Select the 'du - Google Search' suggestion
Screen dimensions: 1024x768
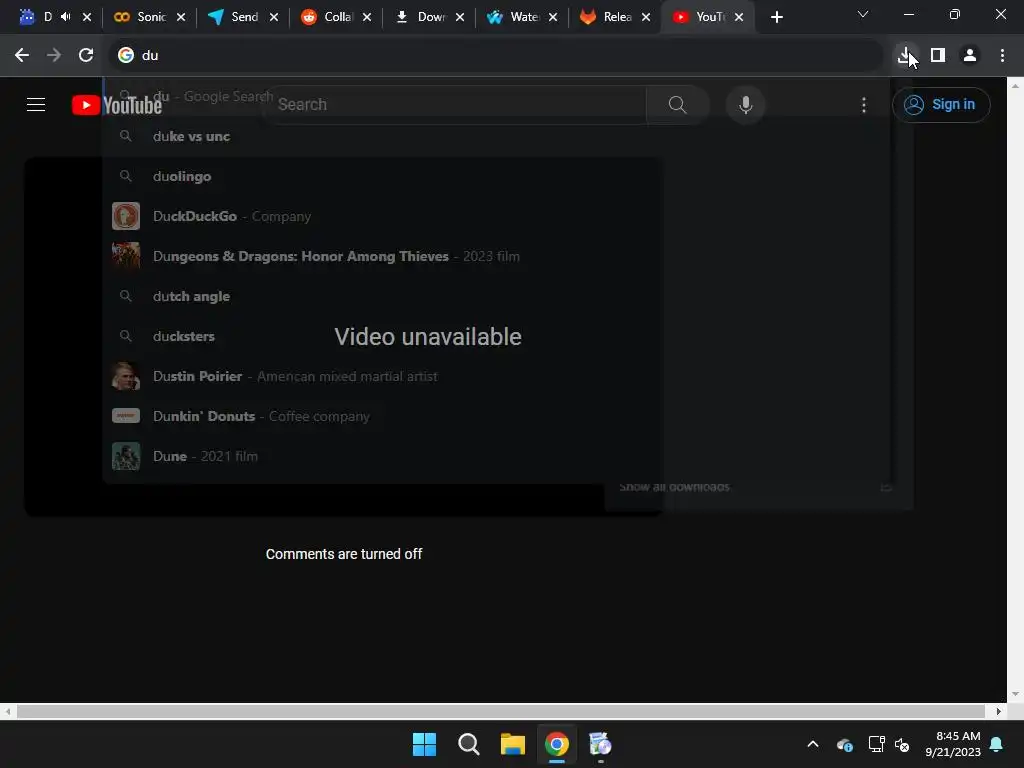(496, 97)
